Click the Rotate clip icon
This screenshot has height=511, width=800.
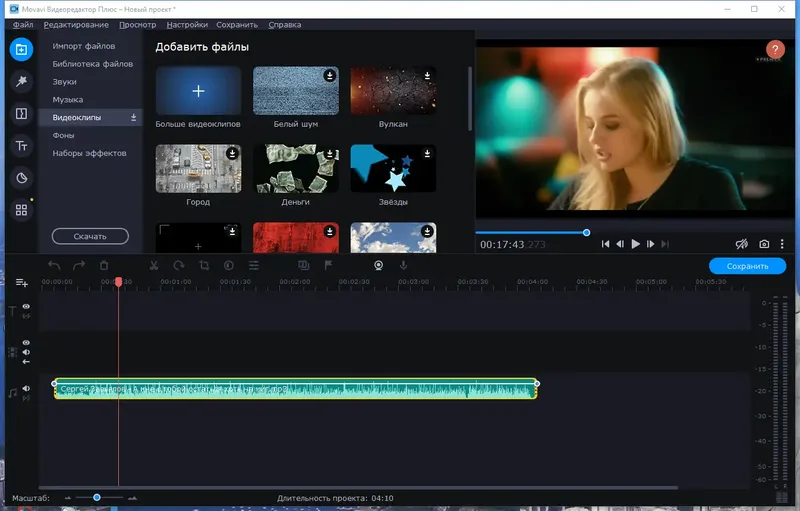179,265
